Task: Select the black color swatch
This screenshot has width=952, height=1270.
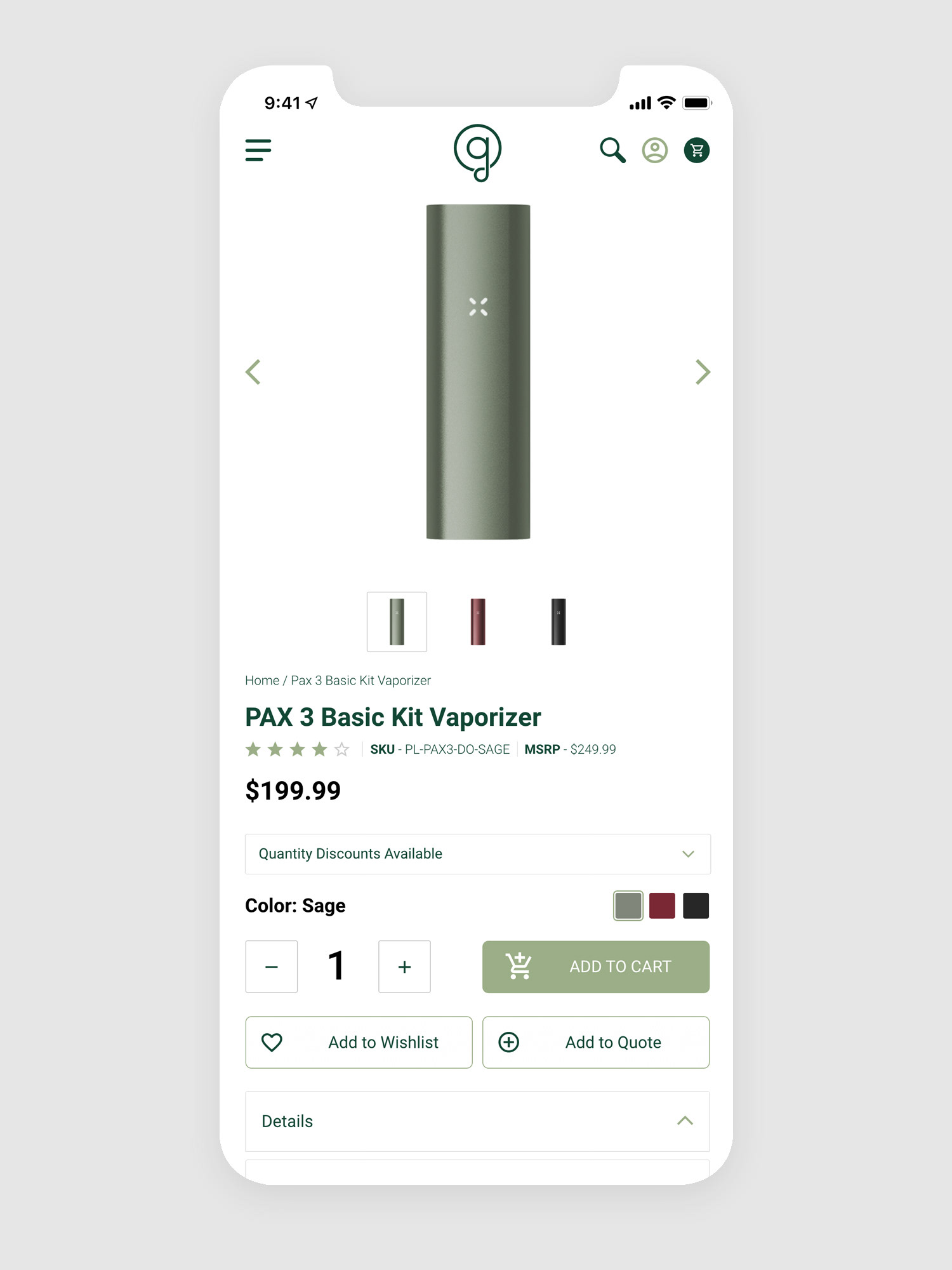Action: pos(696,906)
